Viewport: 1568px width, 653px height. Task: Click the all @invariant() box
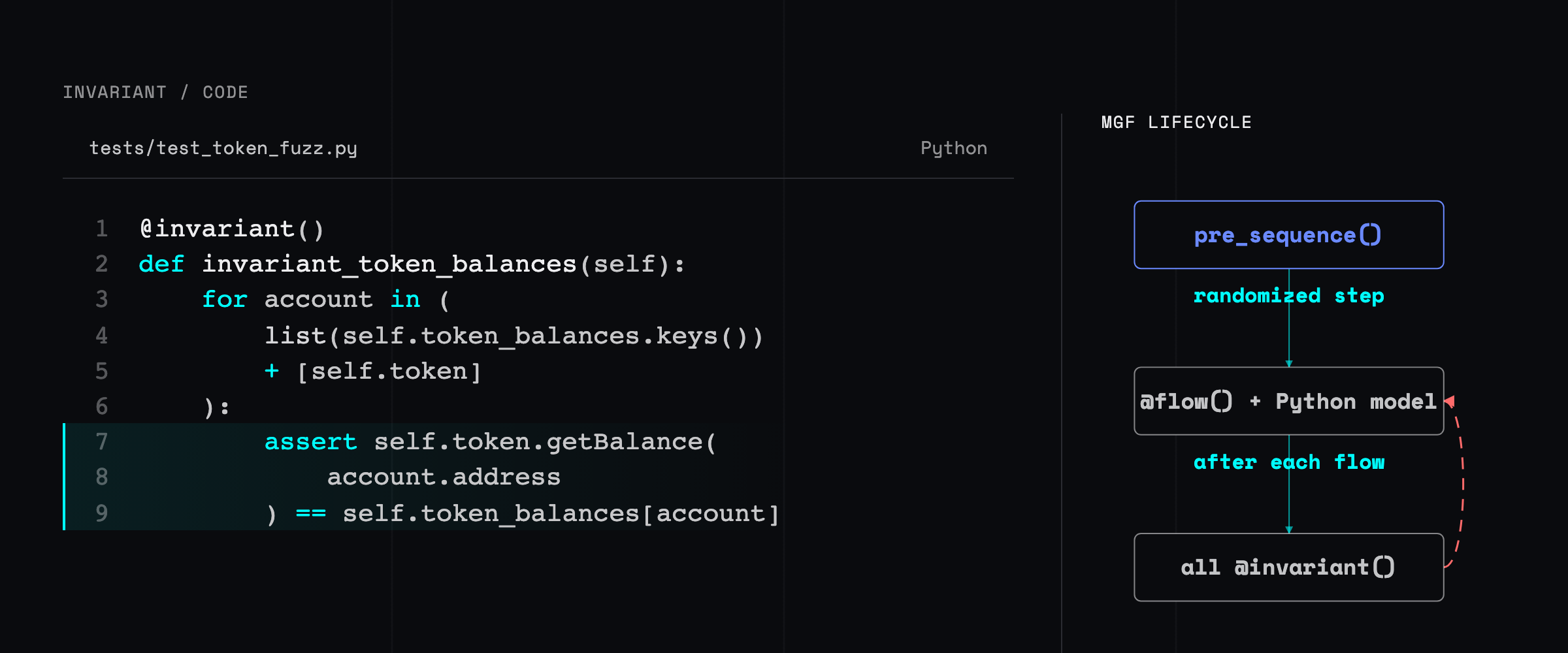[1288, 567]
